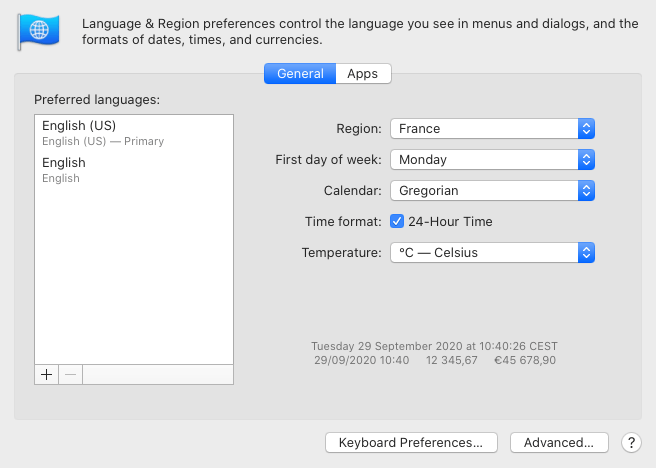Open the Calendar dropdown showing Gregorian
Image resolution: width=656 pixels, height=468 pixels.
point(492,190)
